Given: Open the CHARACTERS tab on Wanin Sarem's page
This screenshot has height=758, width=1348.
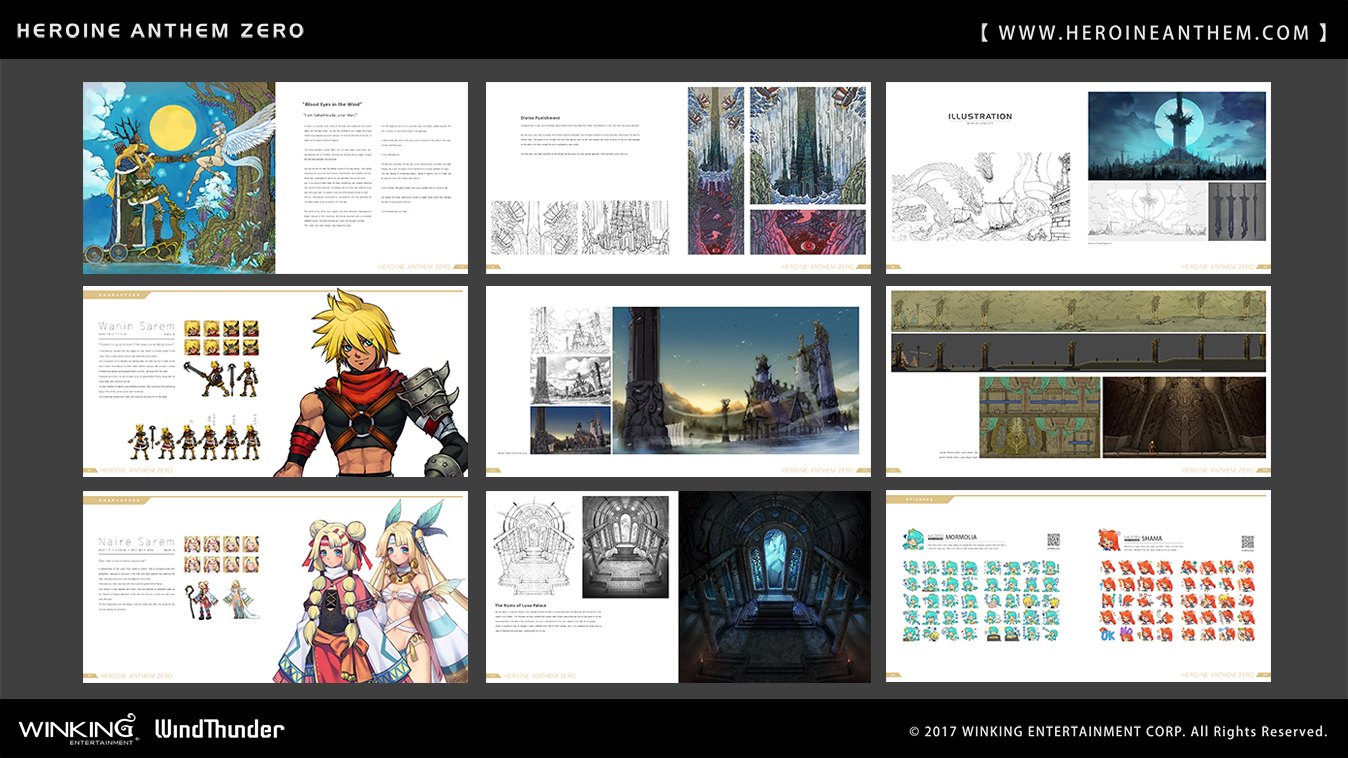Looking at the screenshot, I should pos(118,295).
